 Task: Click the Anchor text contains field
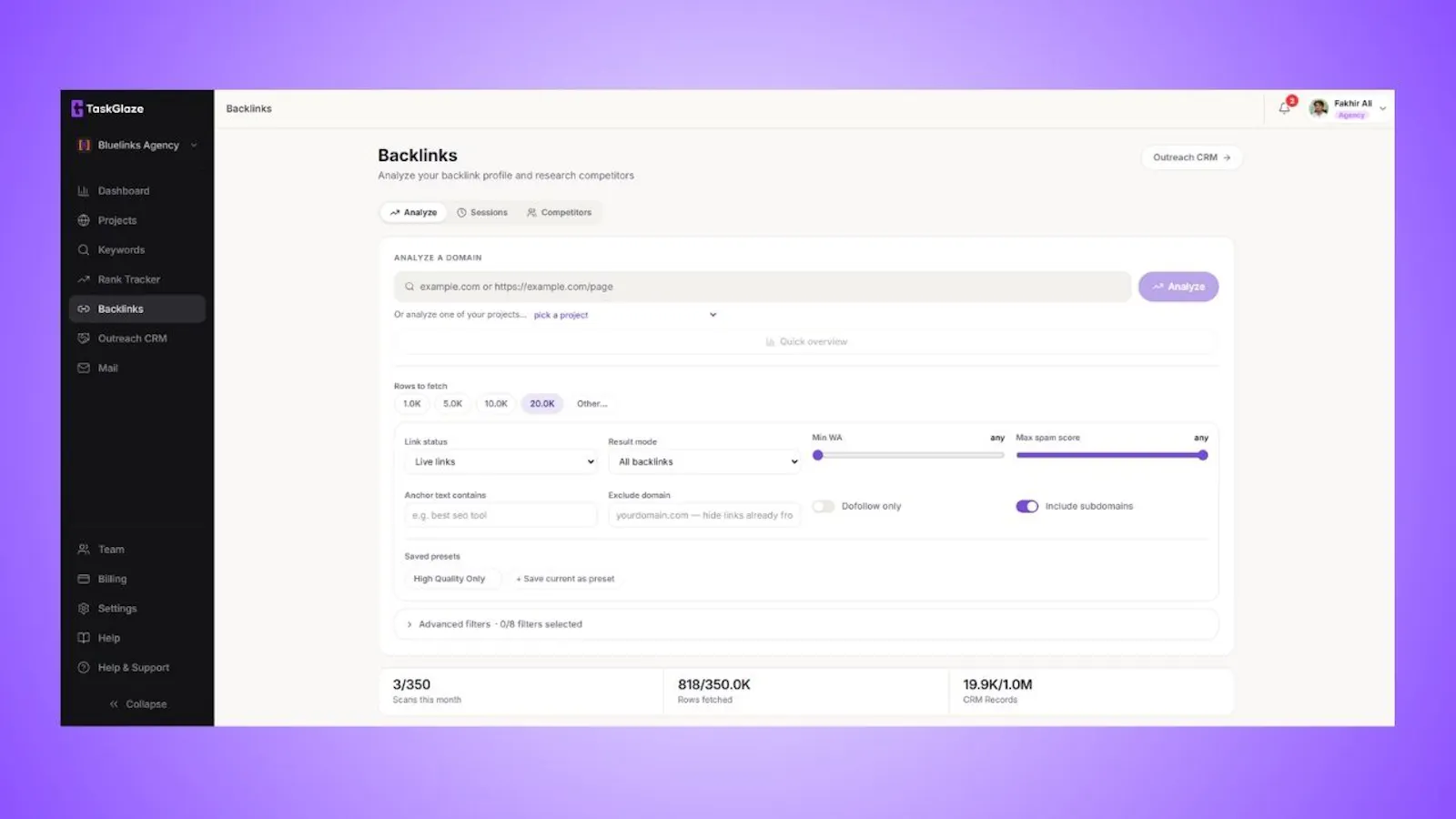[500, 515]
